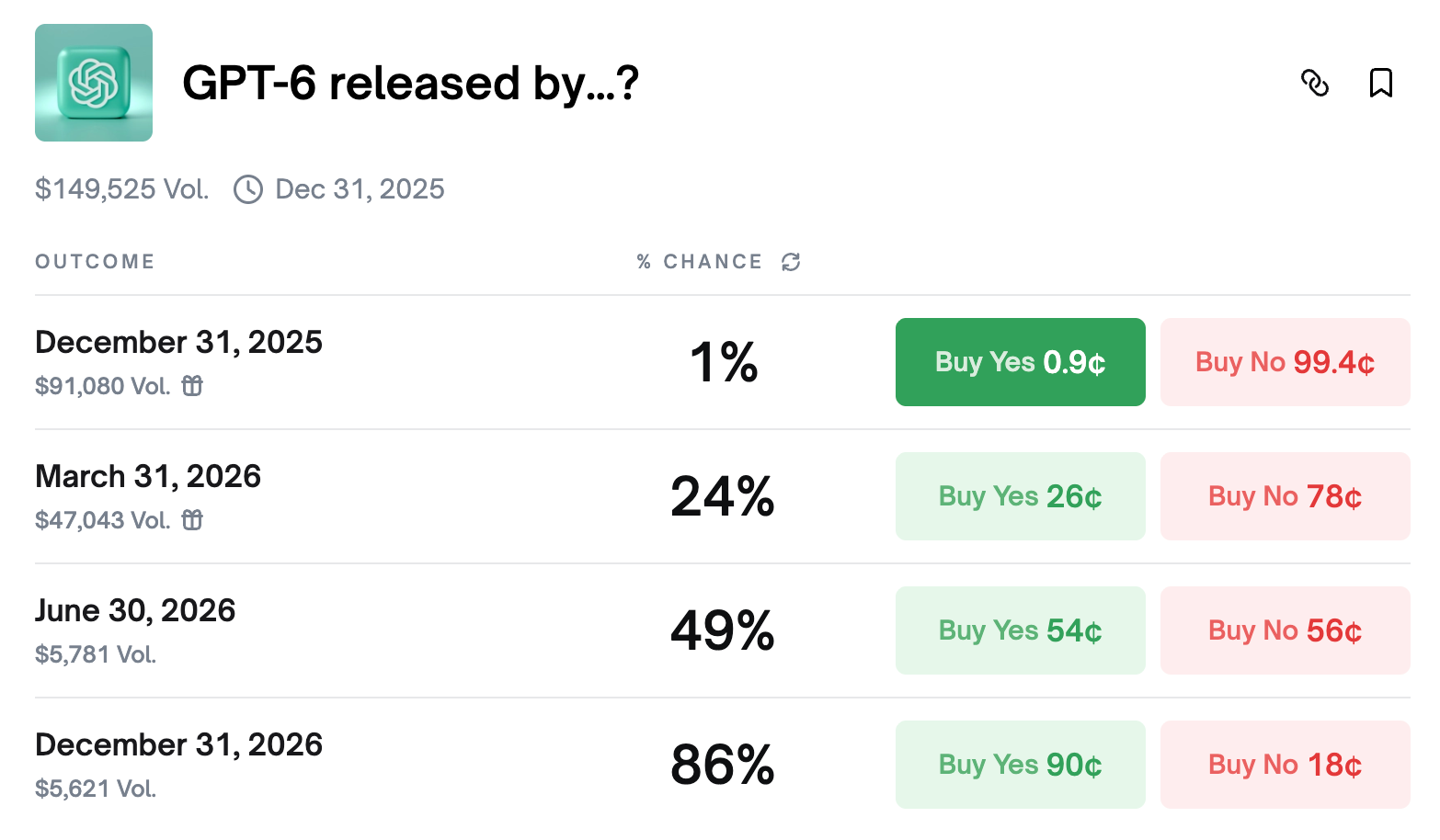Select the June 30, 2026 outcome row

pos(135,611)
